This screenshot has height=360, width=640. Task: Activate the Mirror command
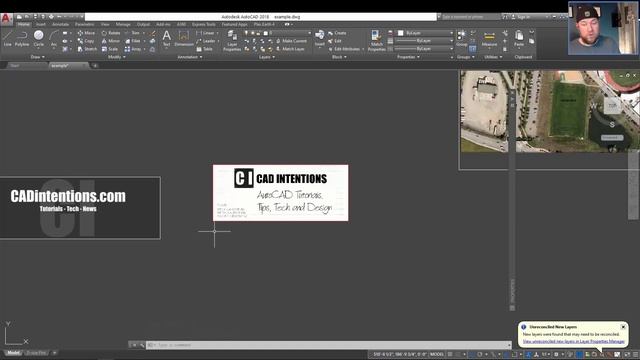[x=111, y=41]
